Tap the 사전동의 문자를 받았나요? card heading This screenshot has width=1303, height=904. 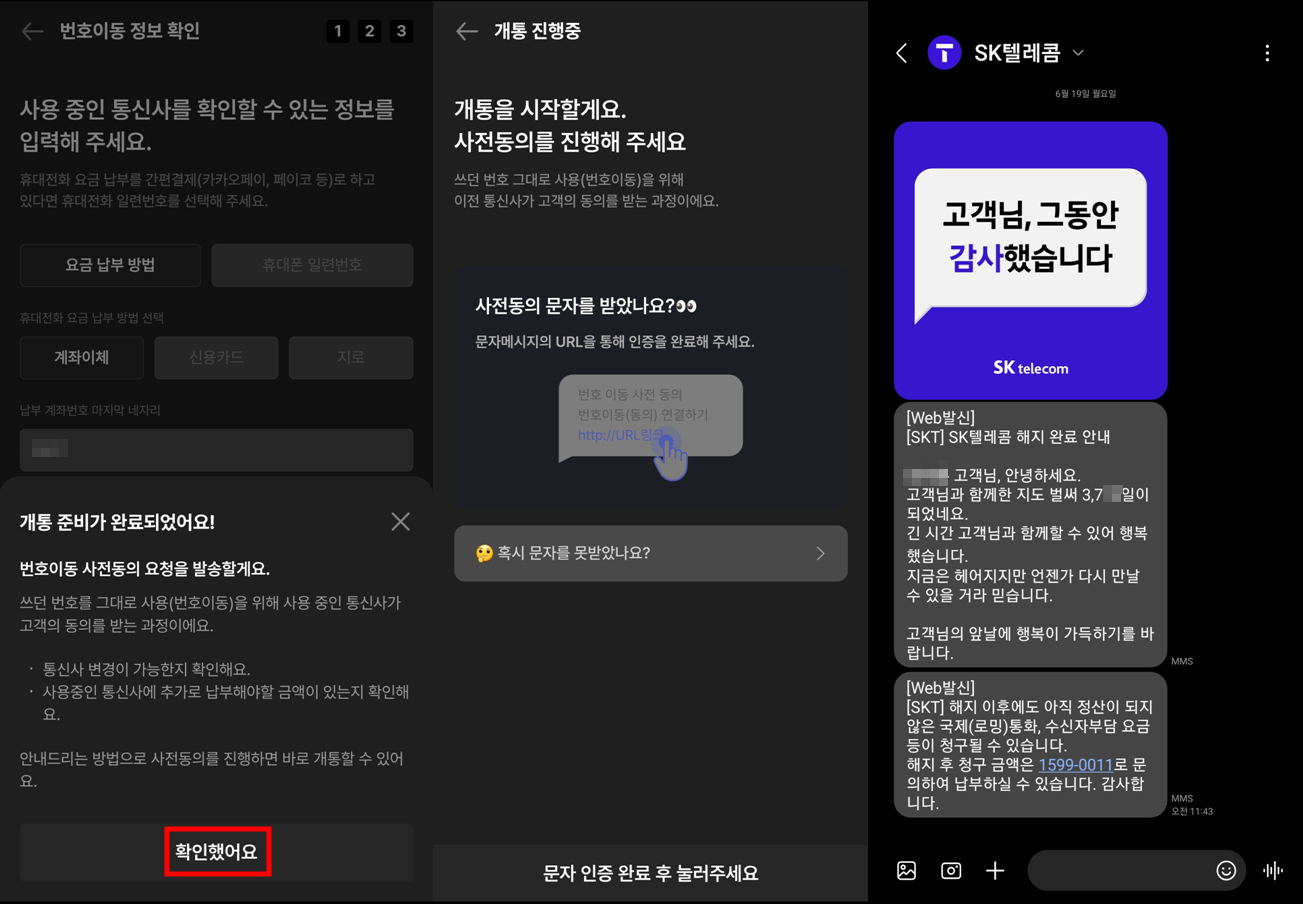[586, 306]
